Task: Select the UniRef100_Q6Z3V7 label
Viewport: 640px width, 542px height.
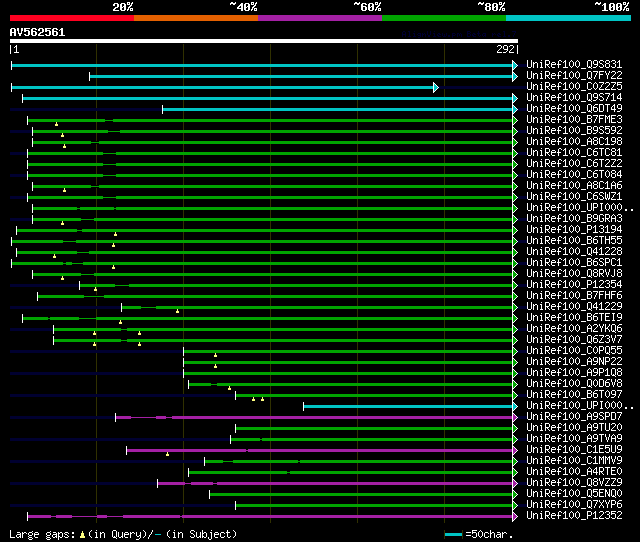Action: tap(574, 340)
